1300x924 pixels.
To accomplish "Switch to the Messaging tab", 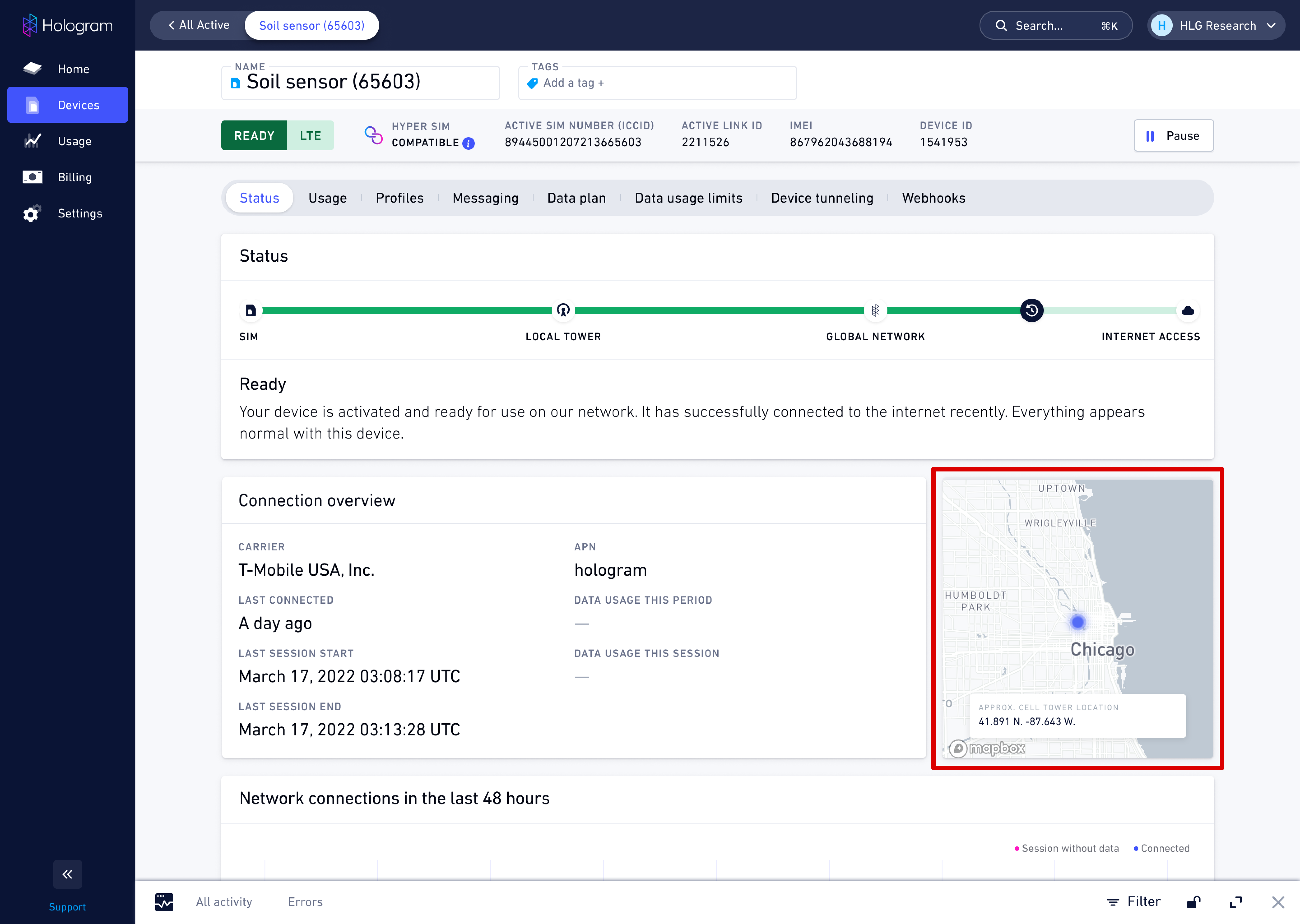I will click(485, 198).
